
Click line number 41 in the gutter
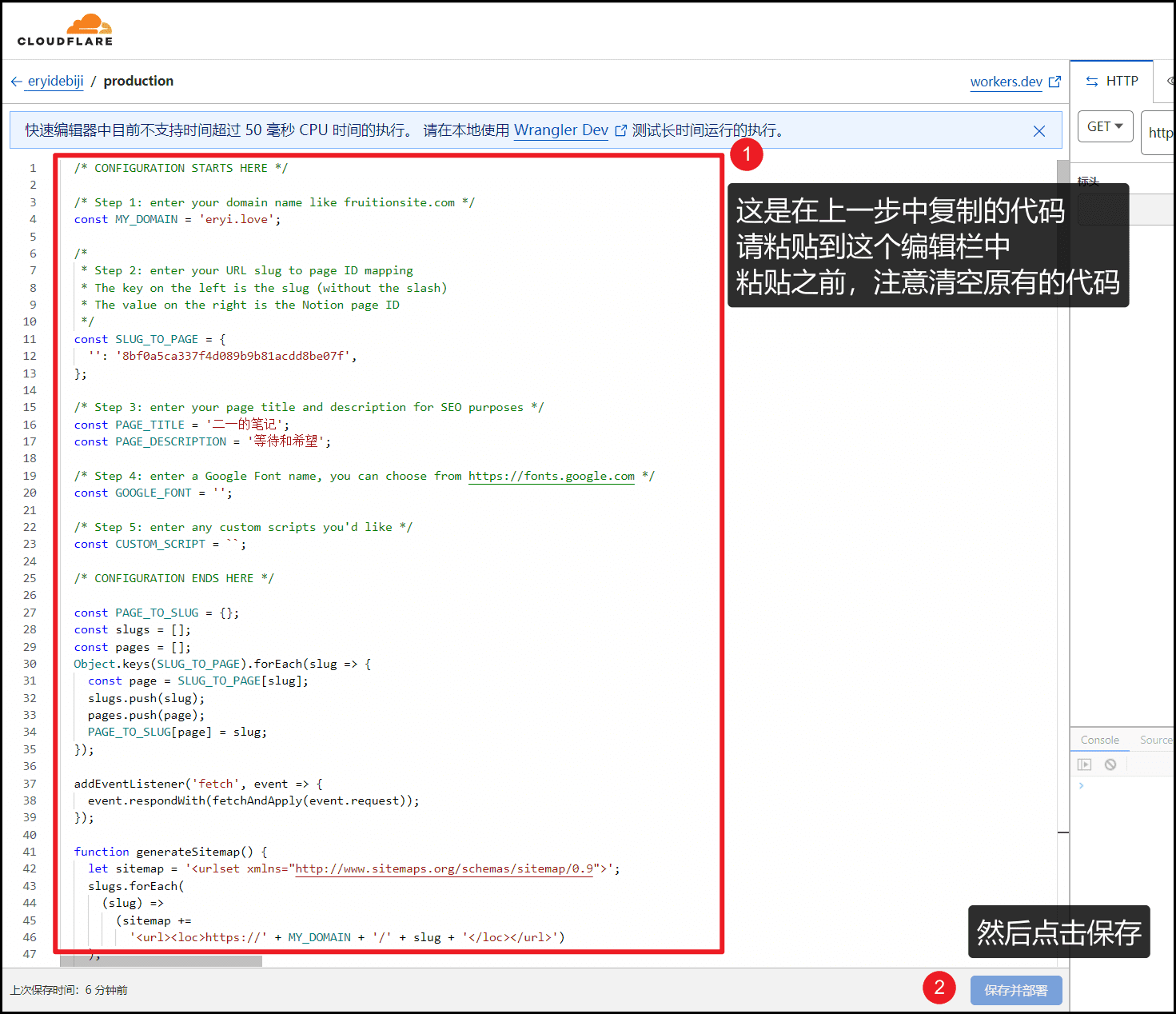pyautogui.click(x=30, y=852)
